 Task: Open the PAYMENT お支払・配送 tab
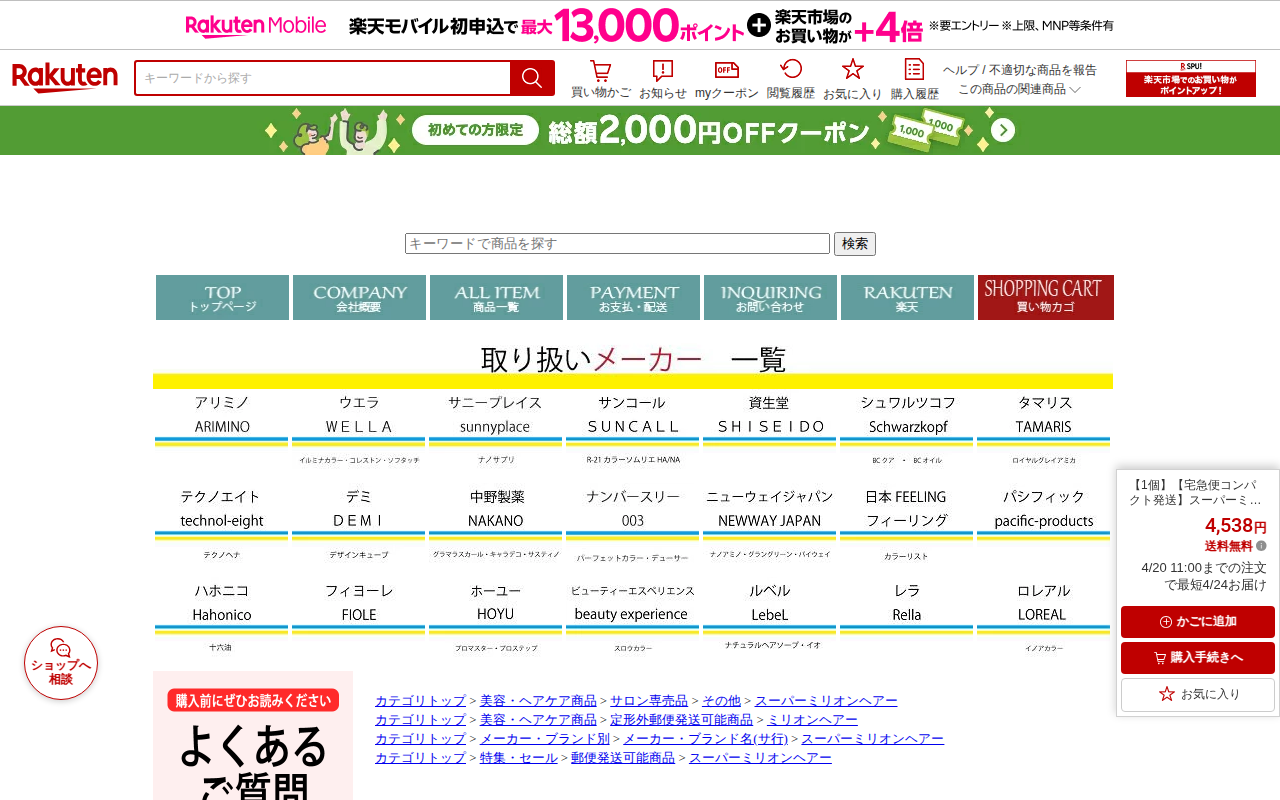pos(633,298)
